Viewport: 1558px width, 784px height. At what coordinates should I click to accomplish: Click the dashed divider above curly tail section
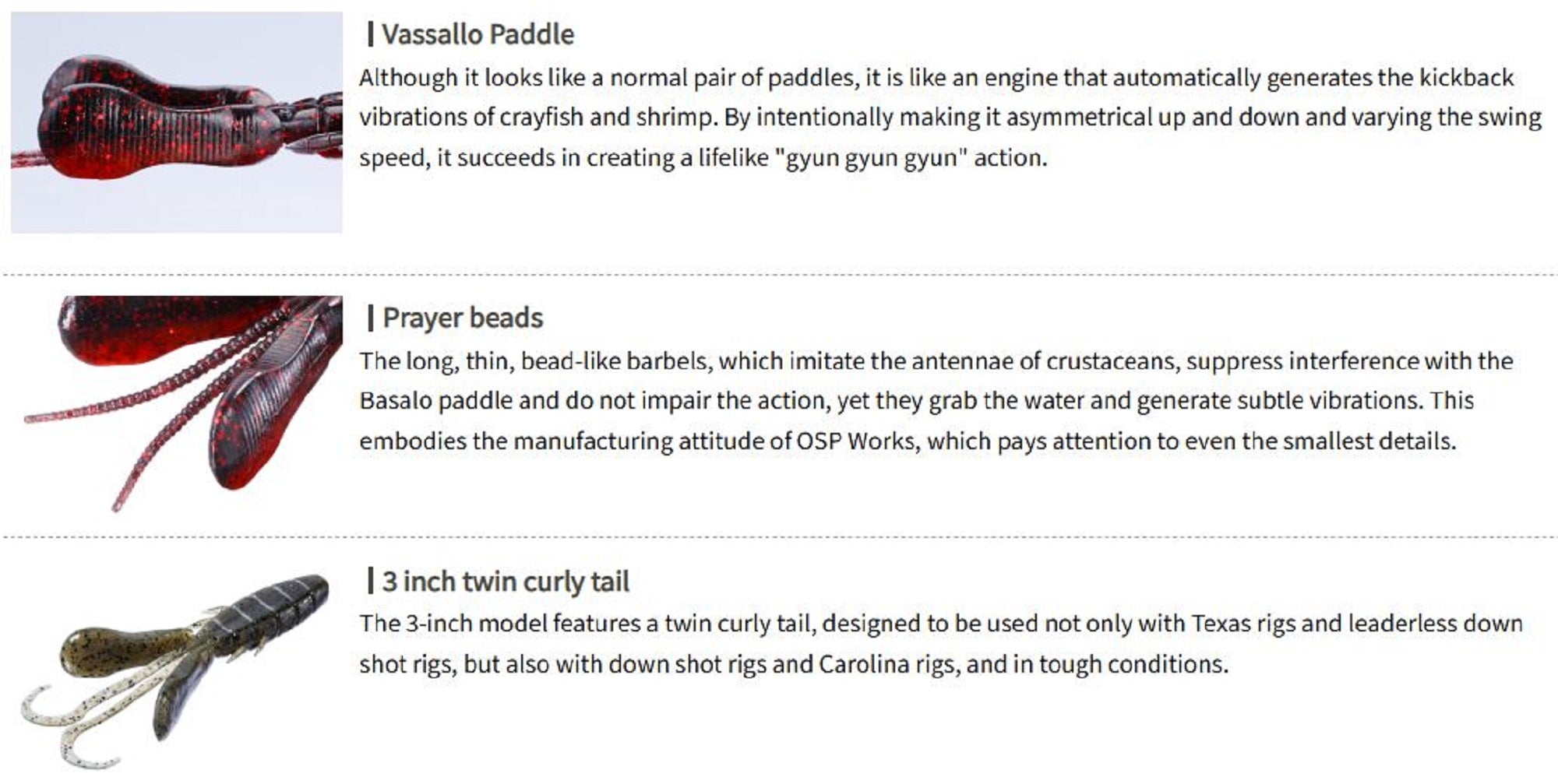(779, 537)
